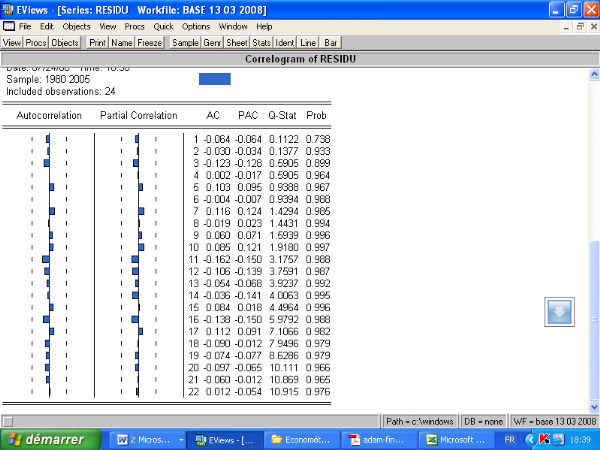Image resolution: width=600 pixels, height=450 pixels.
Task: Open the démarrer Start button
Action: [x=51, y=440]
